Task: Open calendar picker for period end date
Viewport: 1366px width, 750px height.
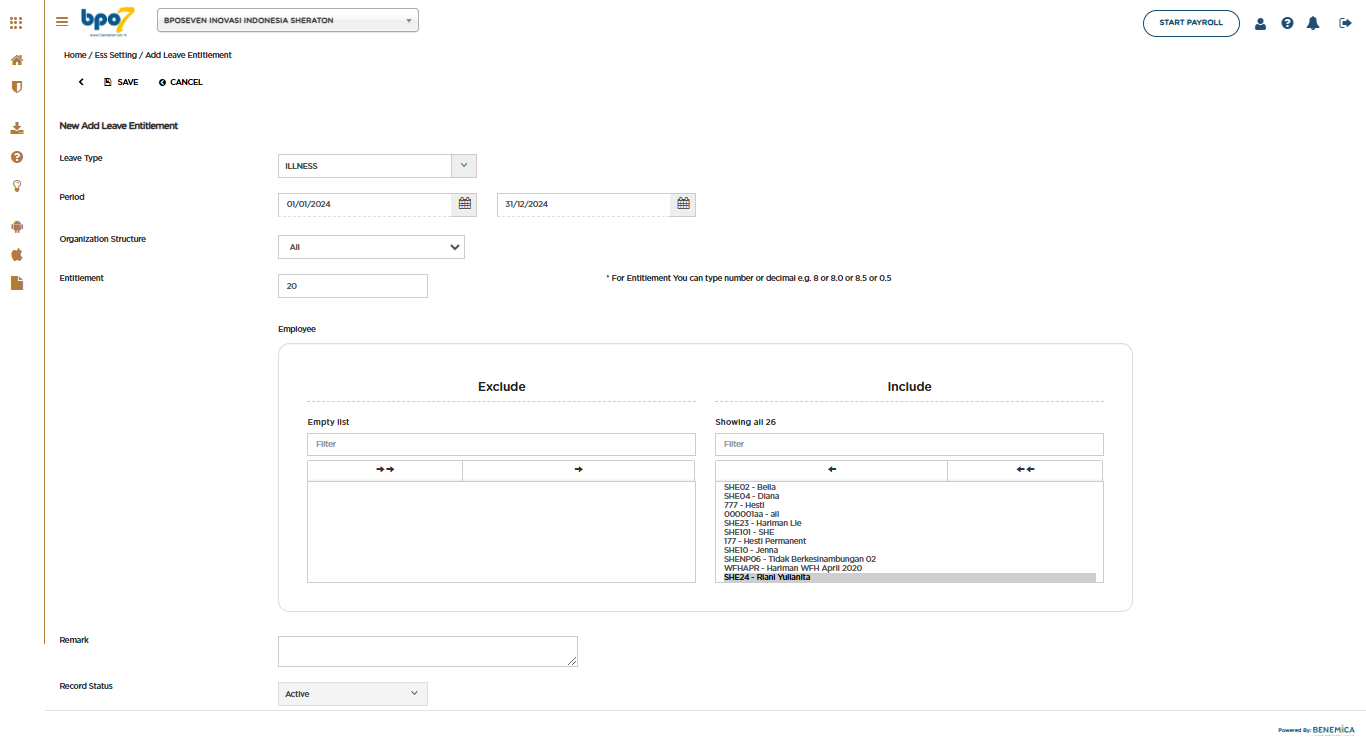Action: pos(683,204)
